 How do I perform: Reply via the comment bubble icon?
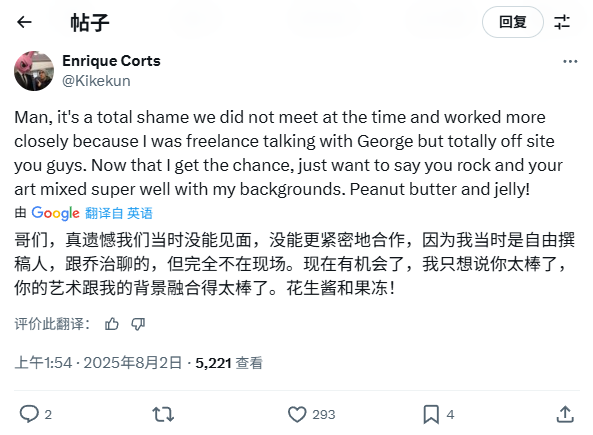29,414
